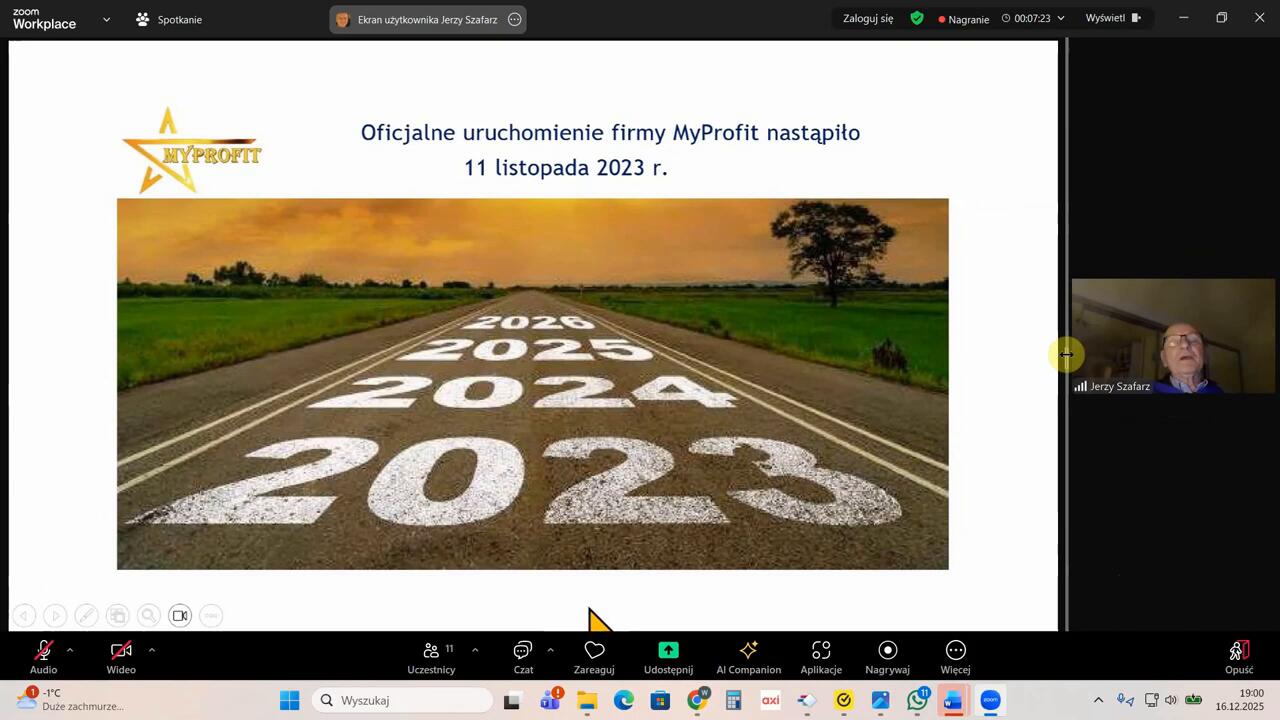Click the magnifier zoom icon below the slide

[x=148, y=615]
